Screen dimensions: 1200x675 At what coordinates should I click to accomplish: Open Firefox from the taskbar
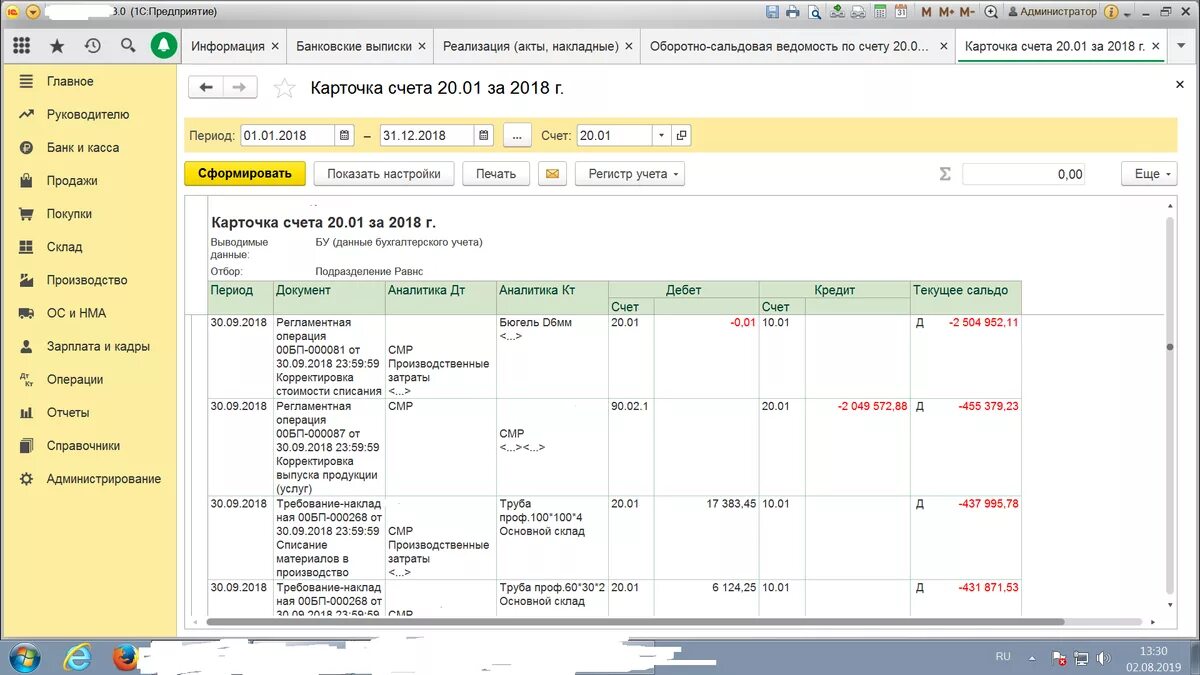click(124, 657)
